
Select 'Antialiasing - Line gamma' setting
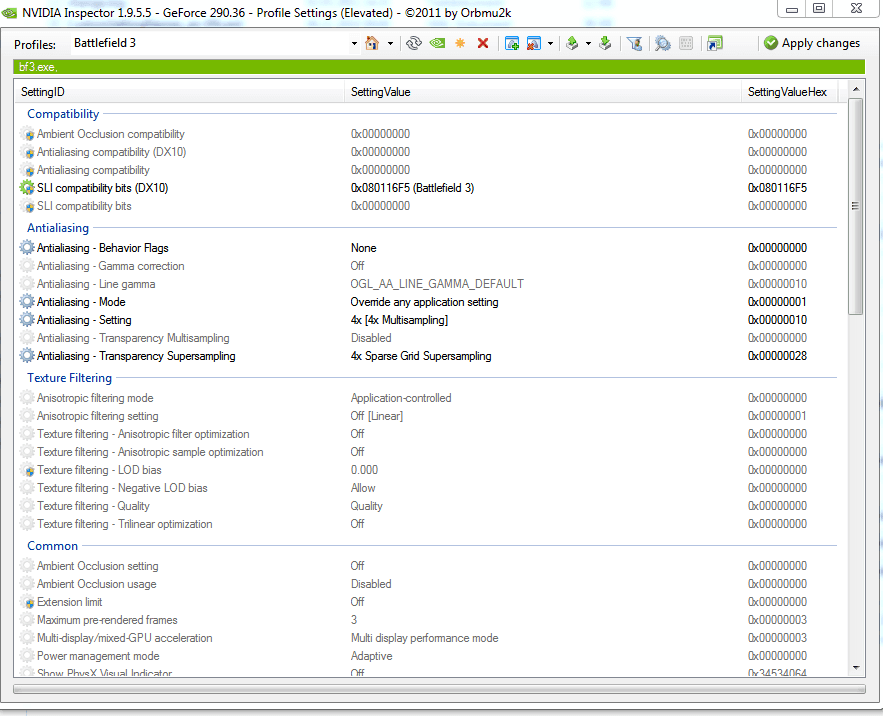96,284
